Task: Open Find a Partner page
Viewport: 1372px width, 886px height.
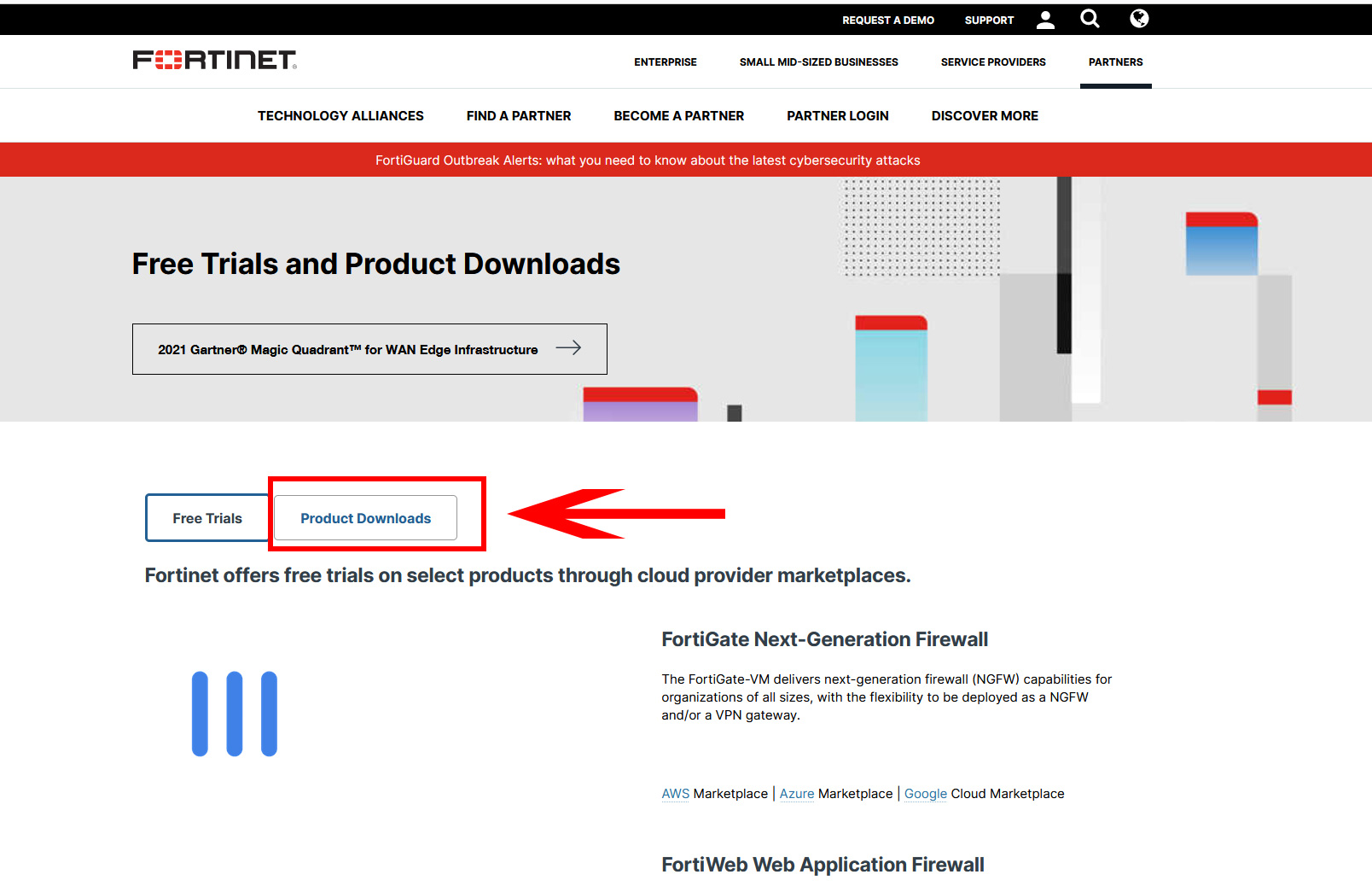Action: 519,116
